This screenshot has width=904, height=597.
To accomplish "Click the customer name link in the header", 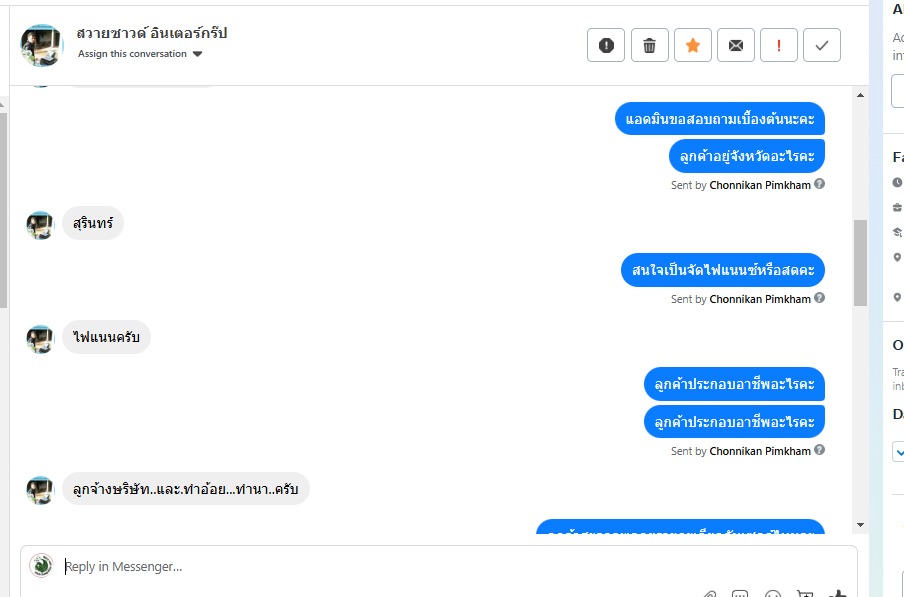I will pos(152,33).
